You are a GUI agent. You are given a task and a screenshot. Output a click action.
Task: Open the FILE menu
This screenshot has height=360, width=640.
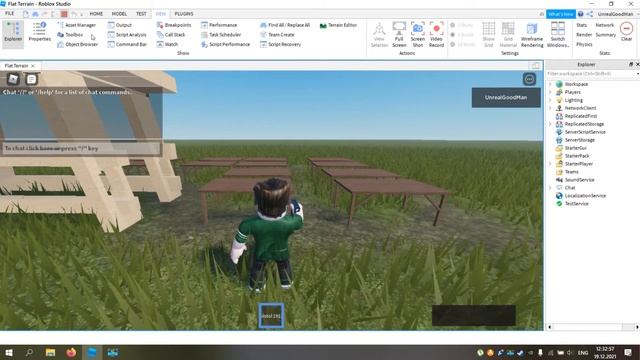point(9,13)
